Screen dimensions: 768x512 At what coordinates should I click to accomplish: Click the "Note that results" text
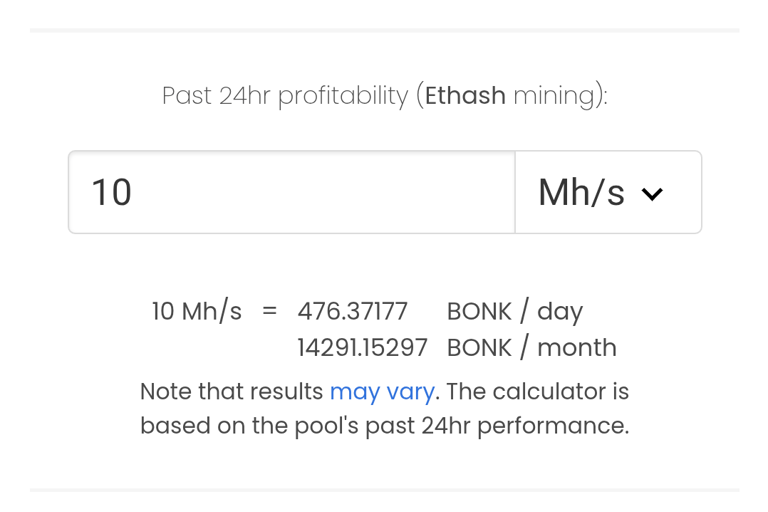coord(231,391)
